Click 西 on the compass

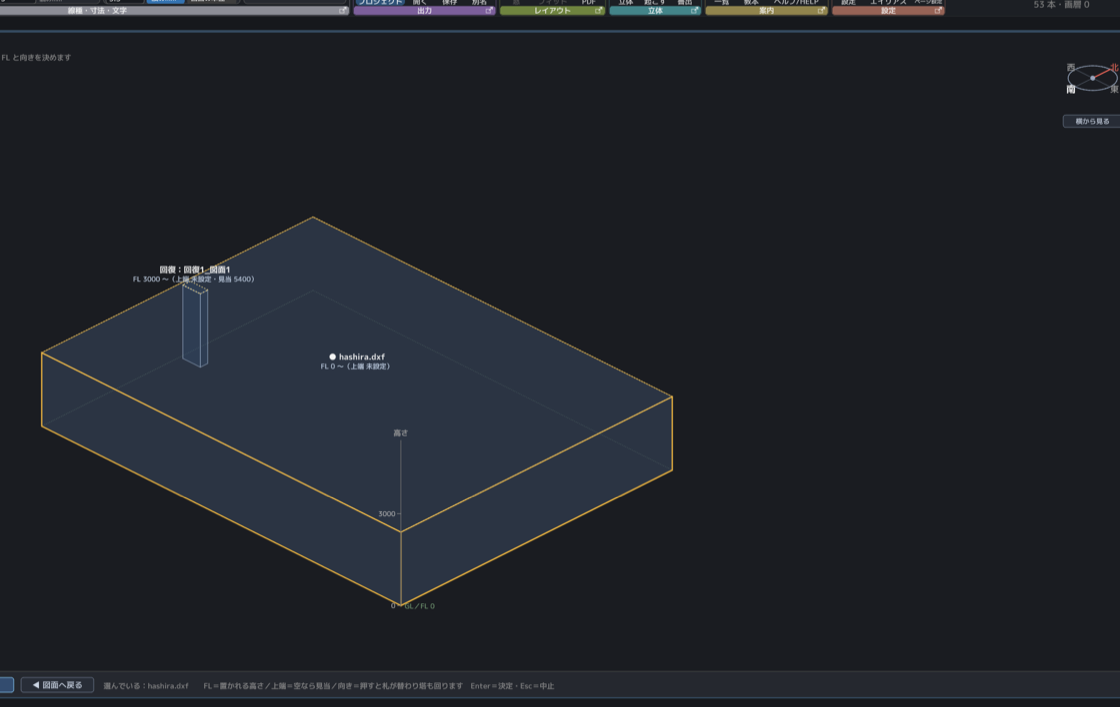pos(1071,67)
